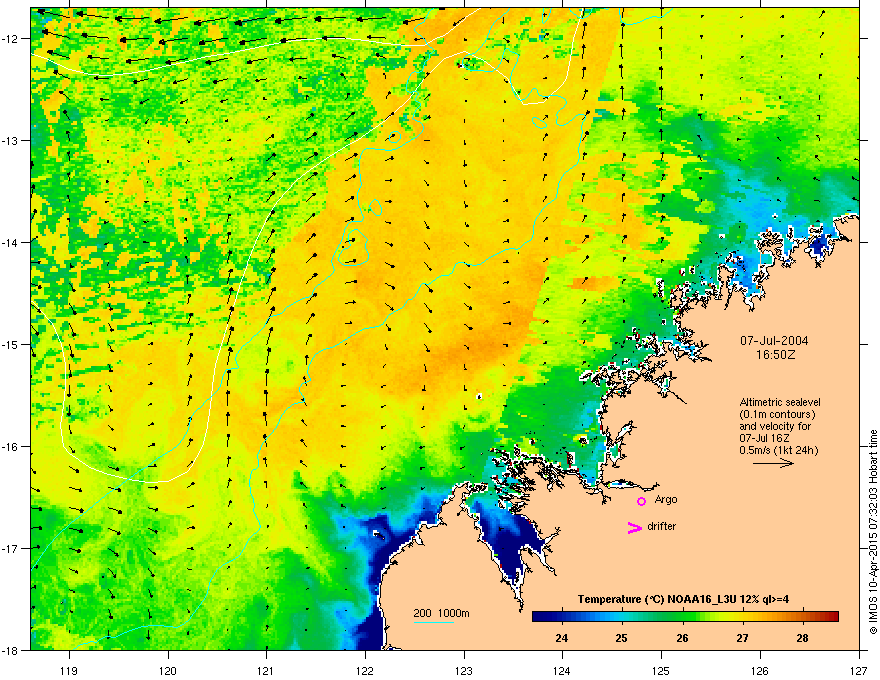Click the magenta drifter arrowhead legend symbol
Image resolution: width=880 pixels, height=680 pixels.
click(x=634, y=527)
